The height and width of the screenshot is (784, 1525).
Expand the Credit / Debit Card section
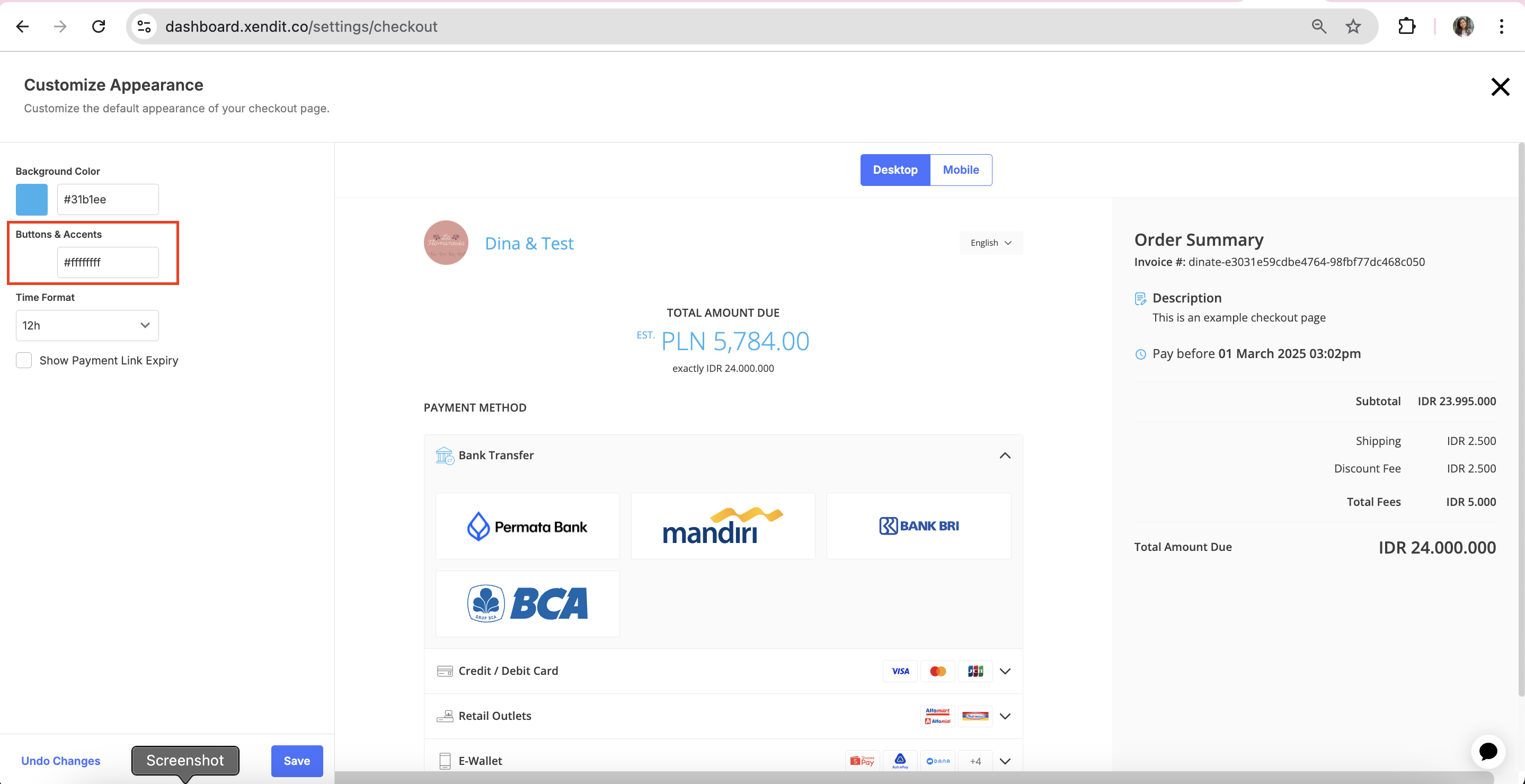tap(1005, 671)
